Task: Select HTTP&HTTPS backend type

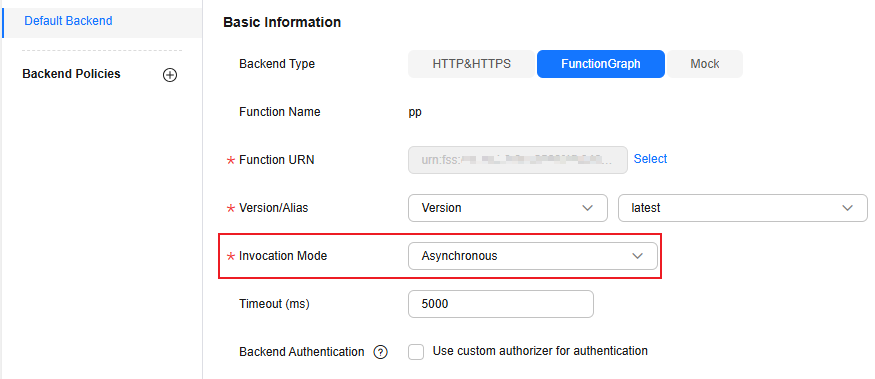Action: 472,64
